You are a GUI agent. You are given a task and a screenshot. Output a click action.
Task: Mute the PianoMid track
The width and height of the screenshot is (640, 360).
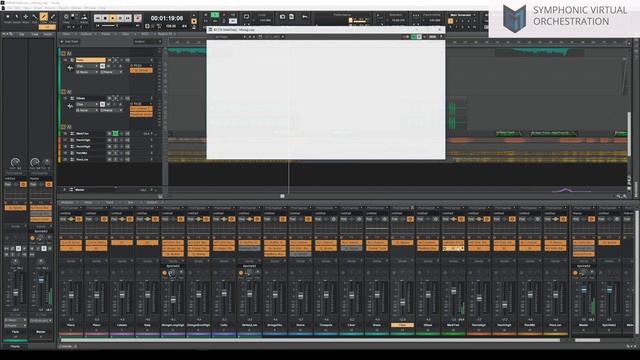point(109,153)
